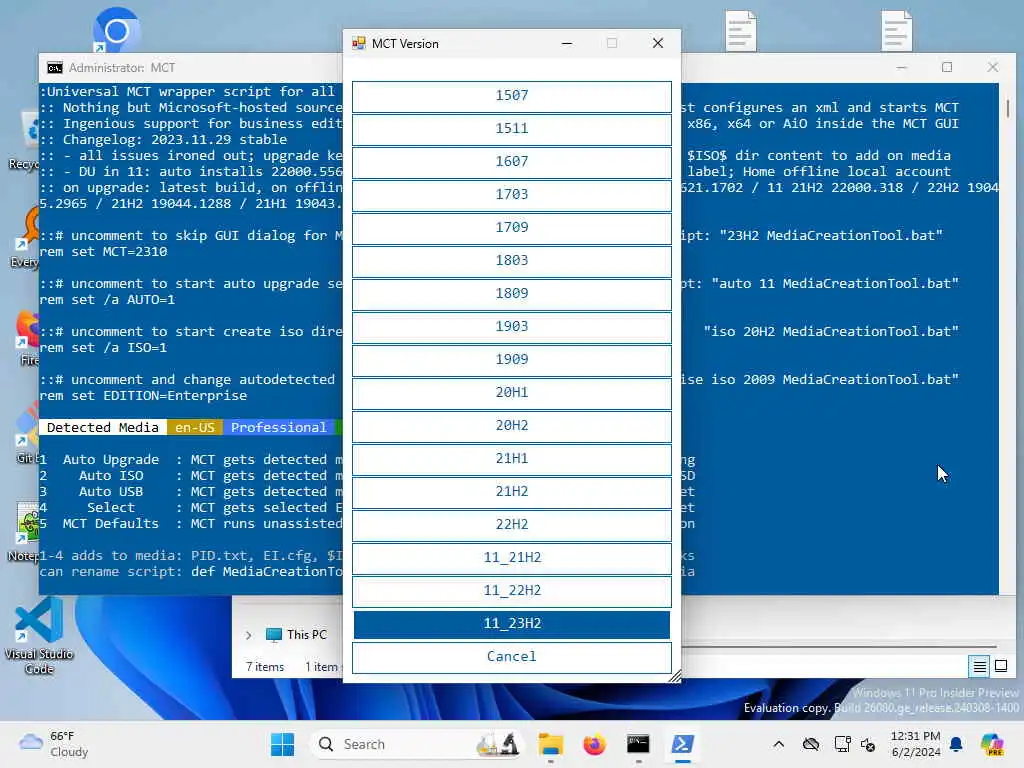Image resolution: width=1024 pixels, height=768 pixels.
Task: Open the clock showing 12:31 PM
Action: point(916,744)
